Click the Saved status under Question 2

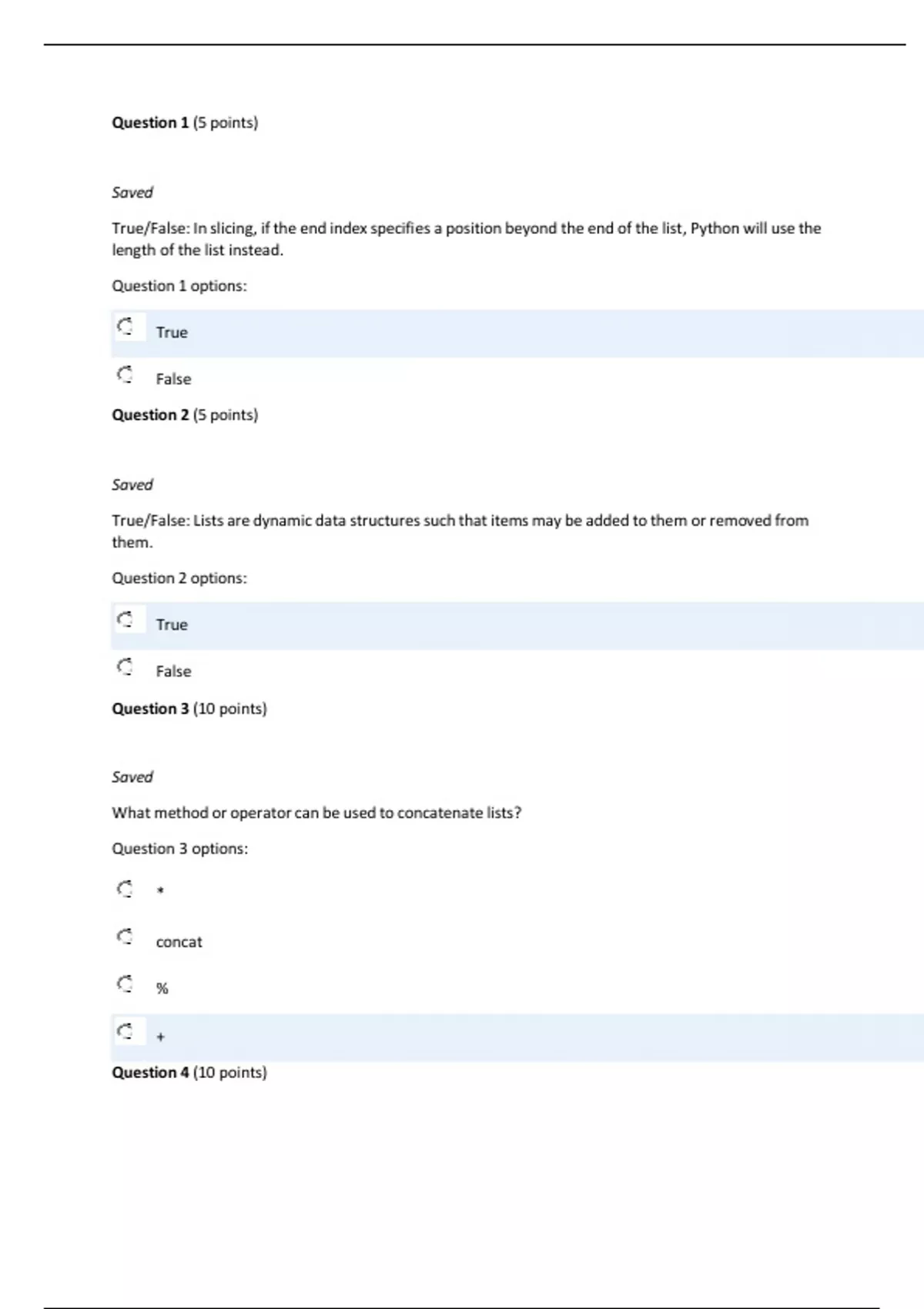(x=132, y=485)
